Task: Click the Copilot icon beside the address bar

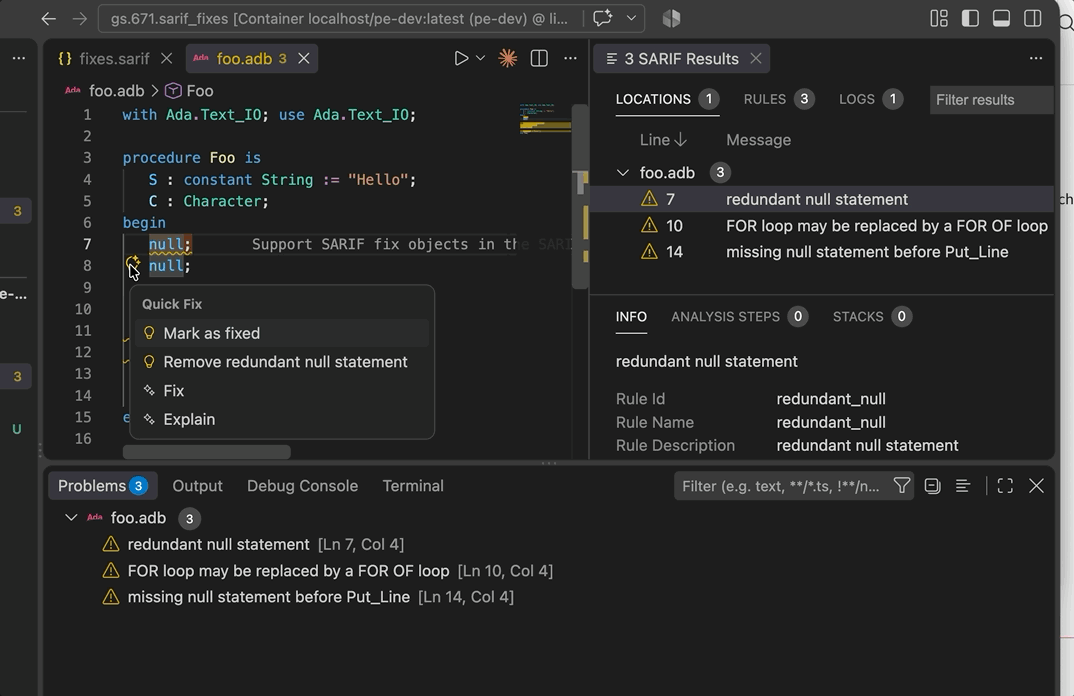Action: [x=671, y=18]
